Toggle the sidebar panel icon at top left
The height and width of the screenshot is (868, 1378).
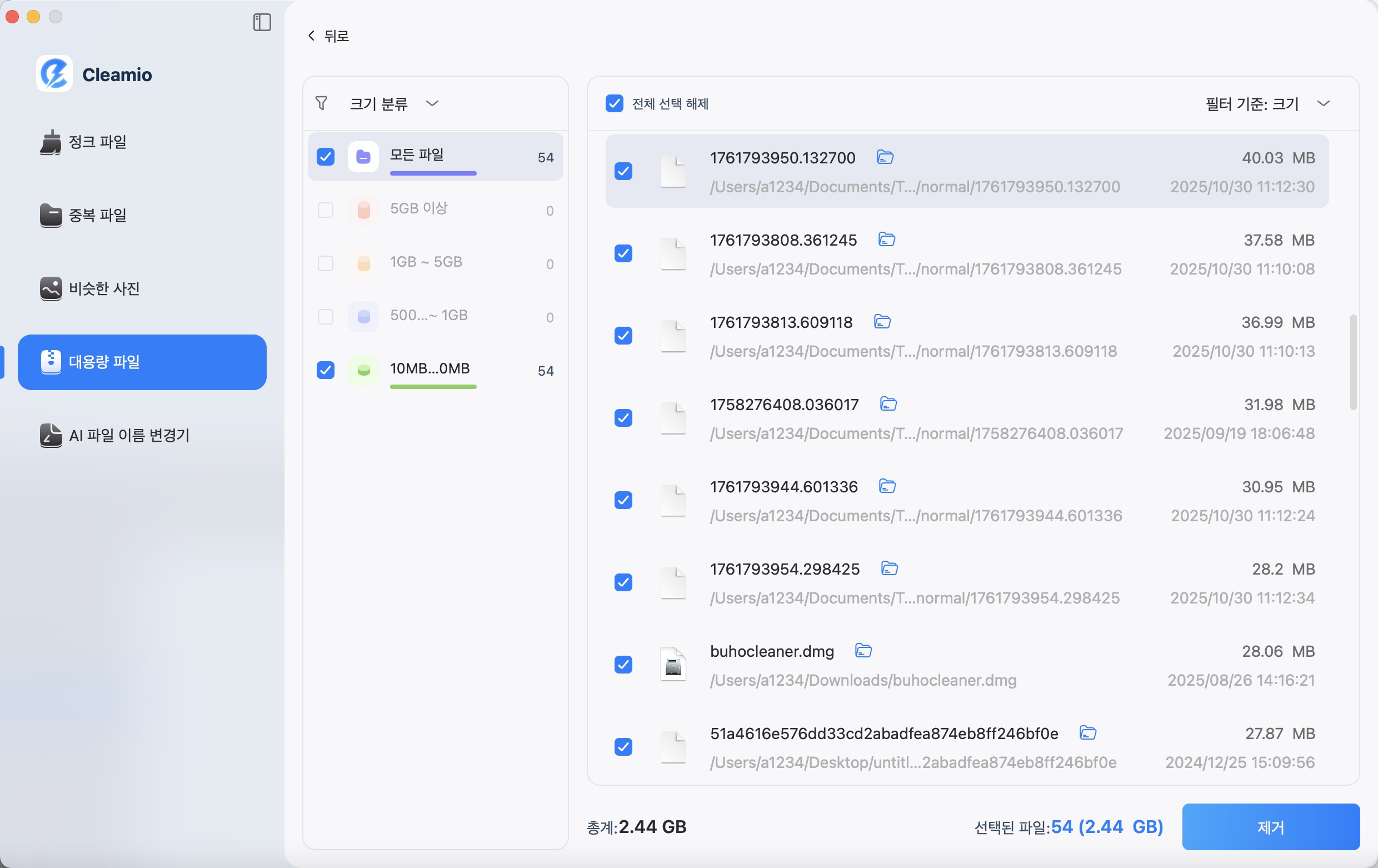(262, 23)
